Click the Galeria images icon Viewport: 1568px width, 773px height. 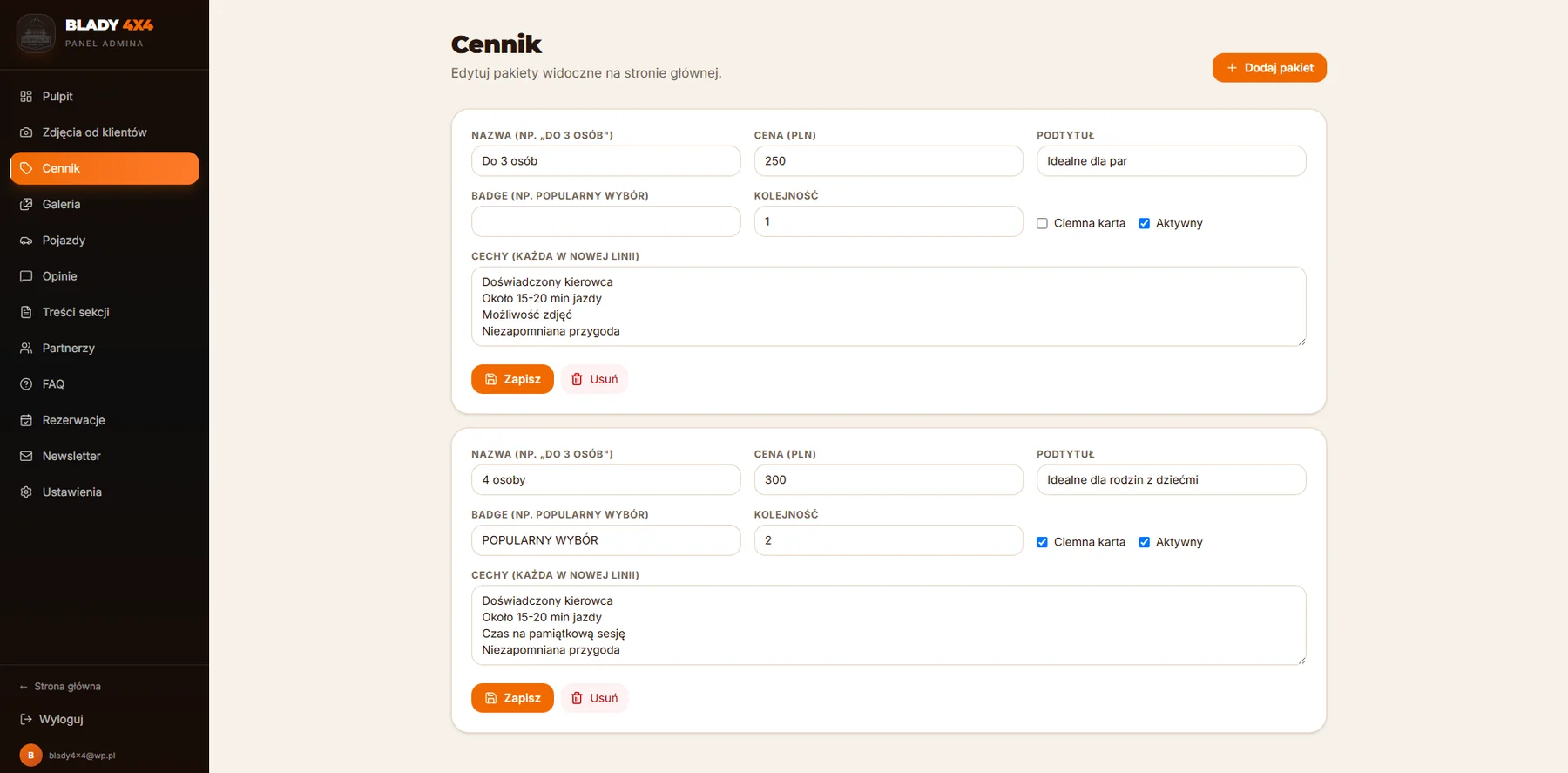[26, 204]
